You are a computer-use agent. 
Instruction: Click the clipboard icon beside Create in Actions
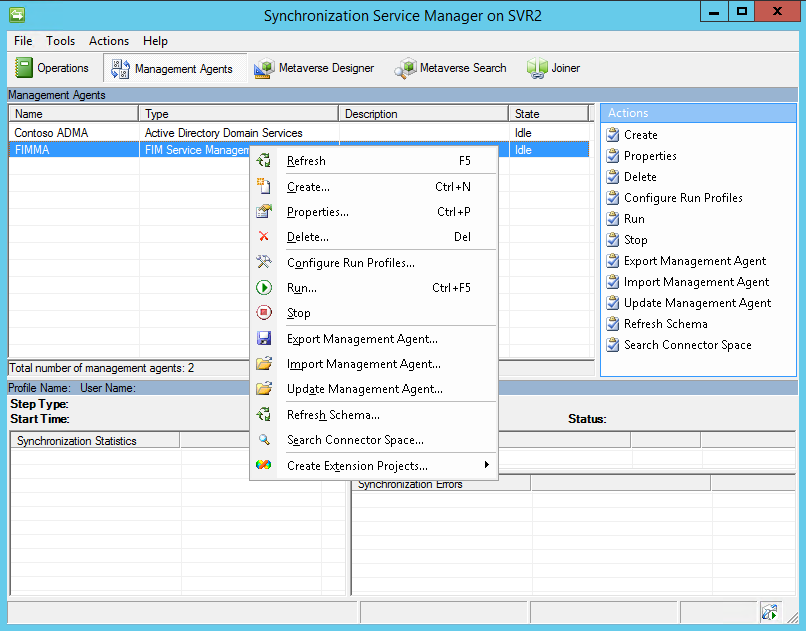pyautogui.click(x=613, y=135)
